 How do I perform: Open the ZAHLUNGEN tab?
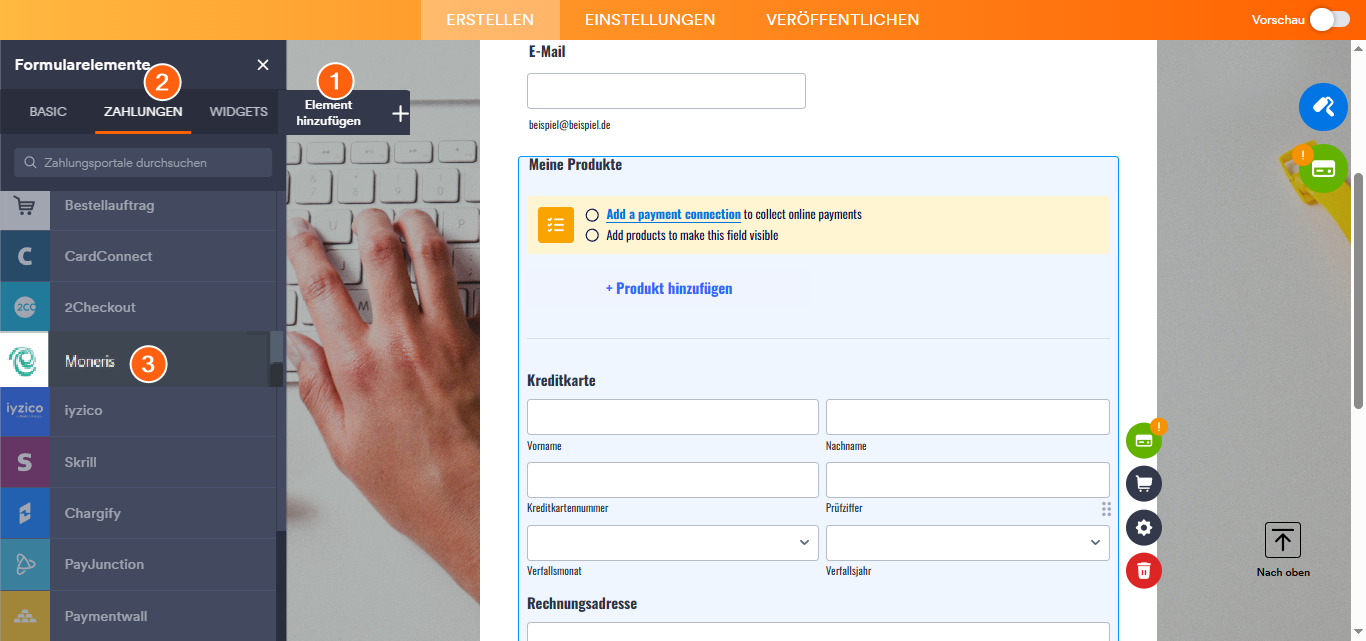142,112
